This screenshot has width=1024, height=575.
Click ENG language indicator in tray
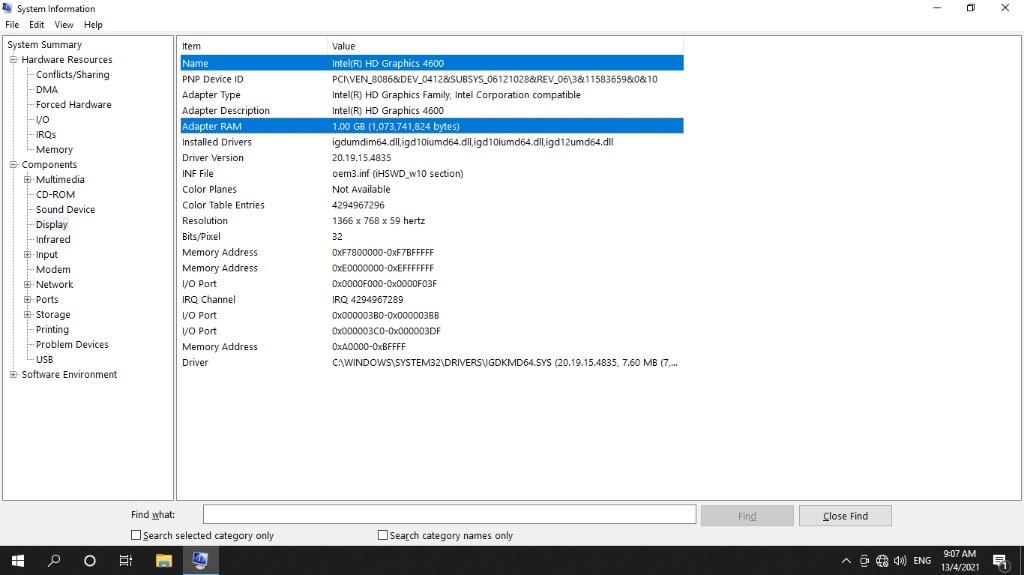[922, 561]
